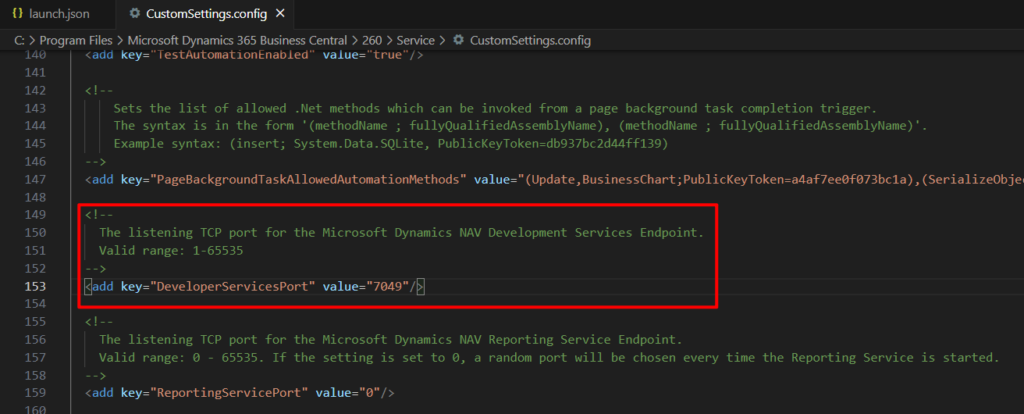Click the 'Valid range: 1-65535' comment line
This screenshot has height=414, width=1024.
(x=171, y=251)
